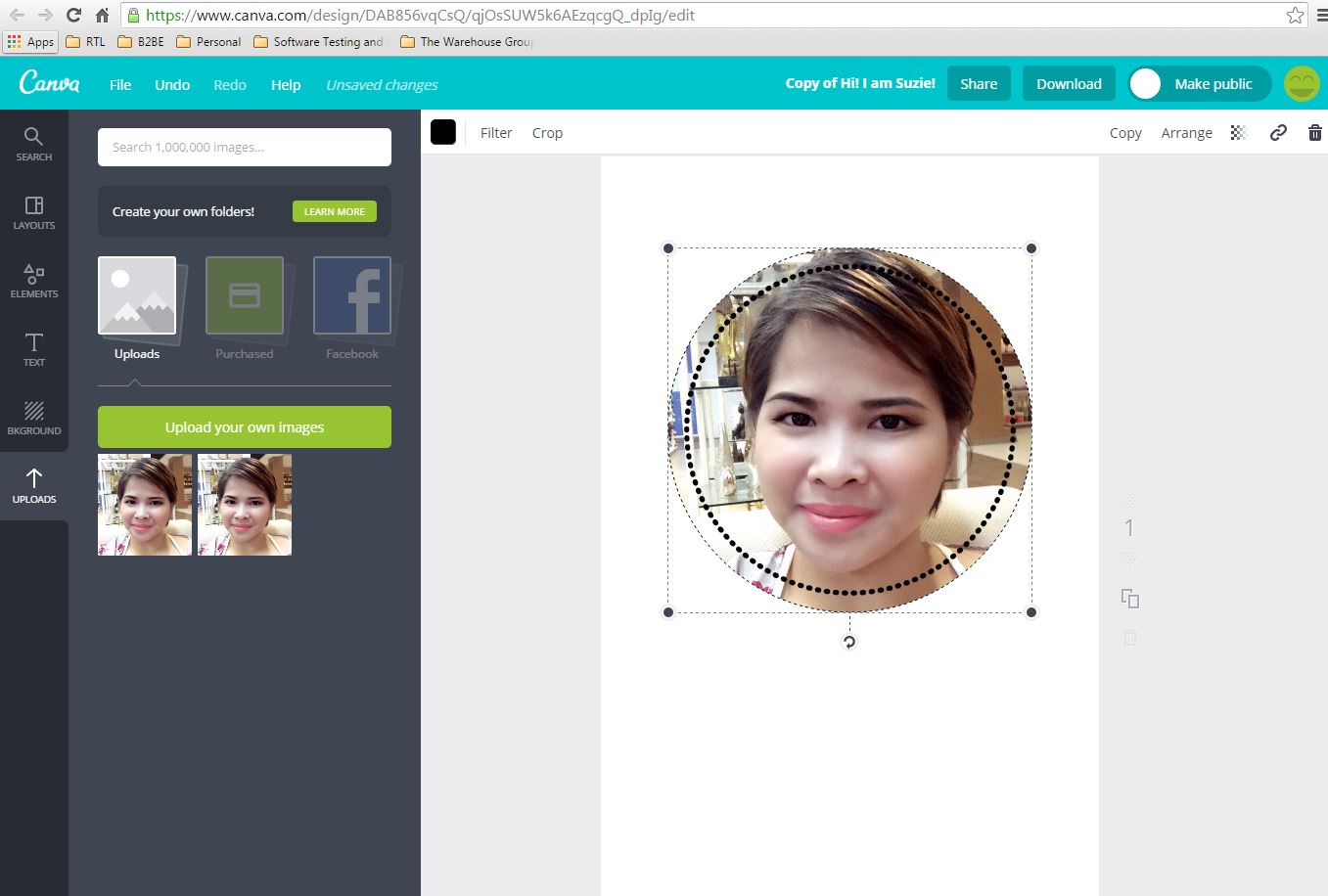Open the Filter options

point(496,132)
